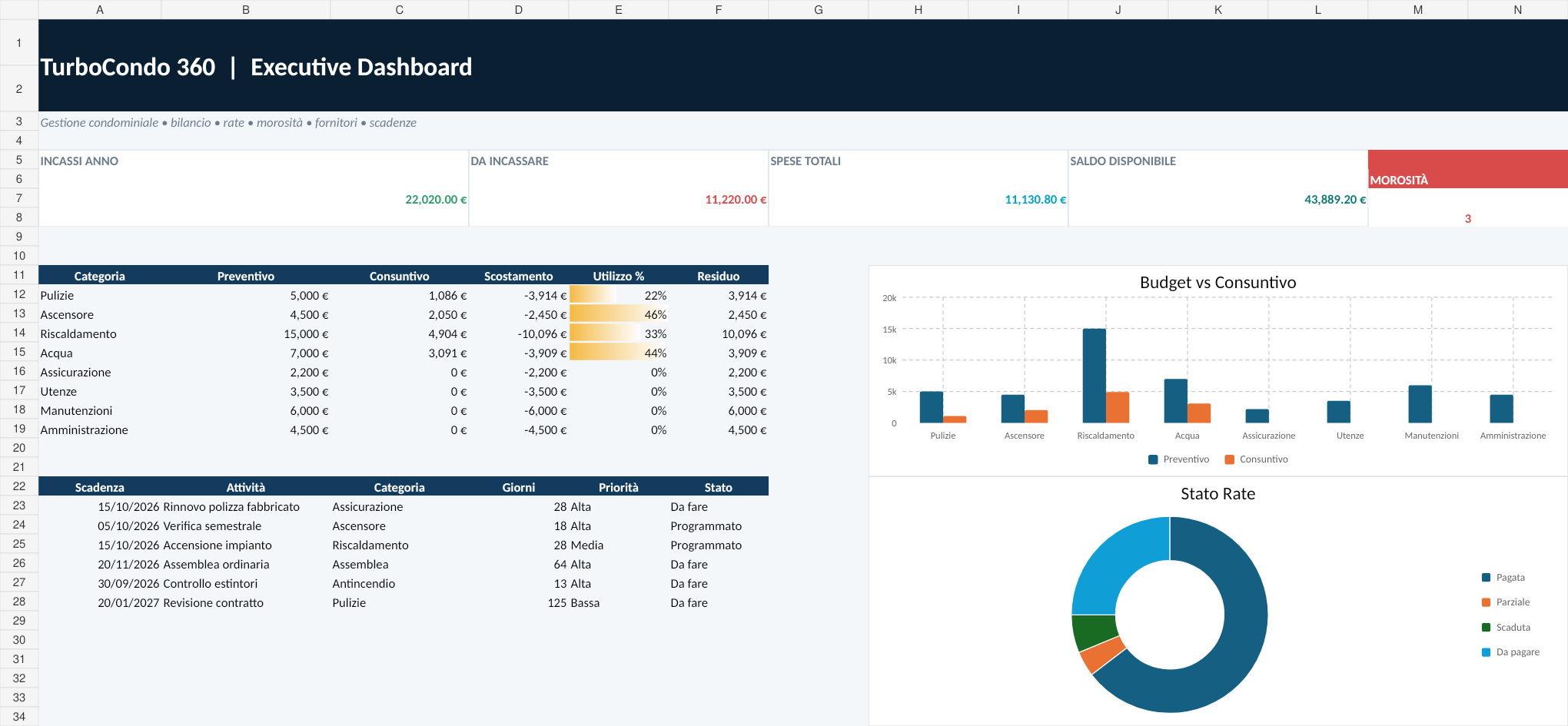Image resolution: width=1568 pixels, height=726 pixels.
Task: Click the Pagata legend swatch
Action: (1486, 578)
